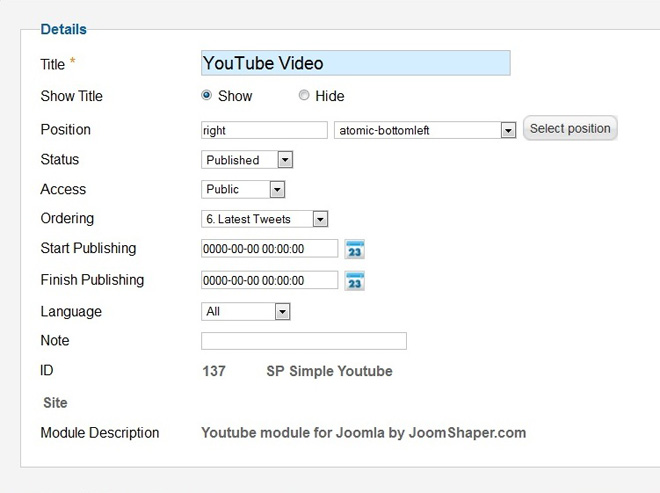Image resolution: width=660 pixels, height=493 pixels.
Task: Click the Site label
Action: pos(55,403)
